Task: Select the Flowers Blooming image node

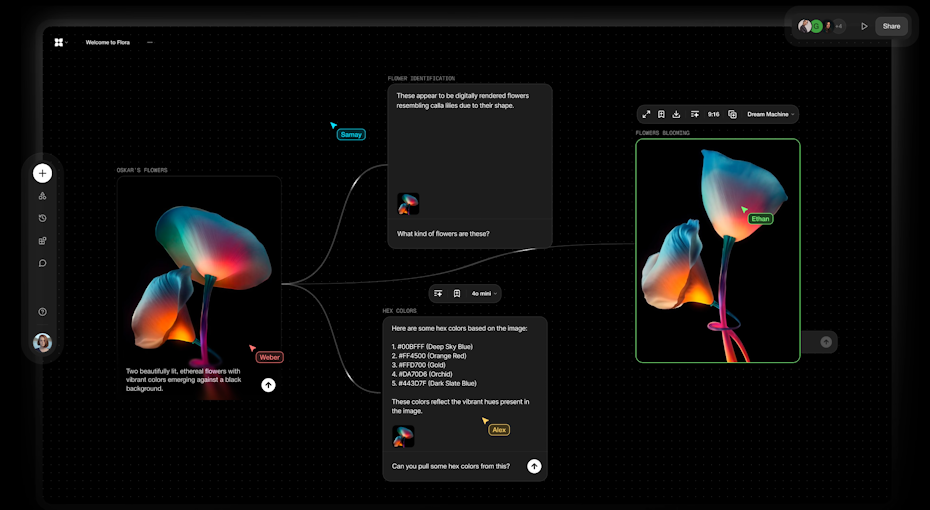Action: [718, 250]
